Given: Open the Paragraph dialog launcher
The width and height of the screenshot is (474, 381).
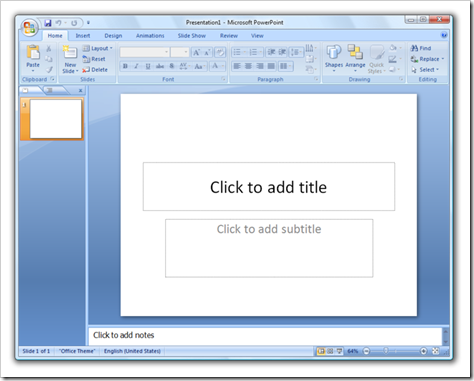Looking at the screenshot, I should pos(316,79).
